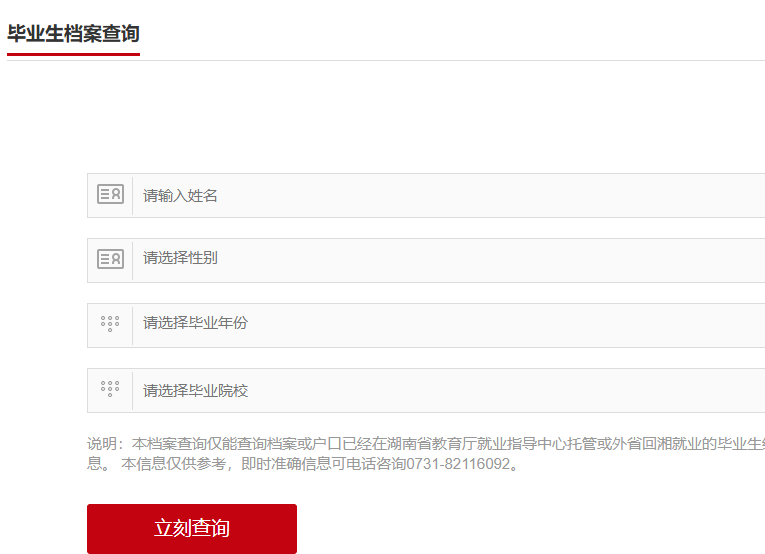This screenshot has height=554, width=765.
Task: Click the 请选择性别 placeholder text
Action: click(180, 258)
